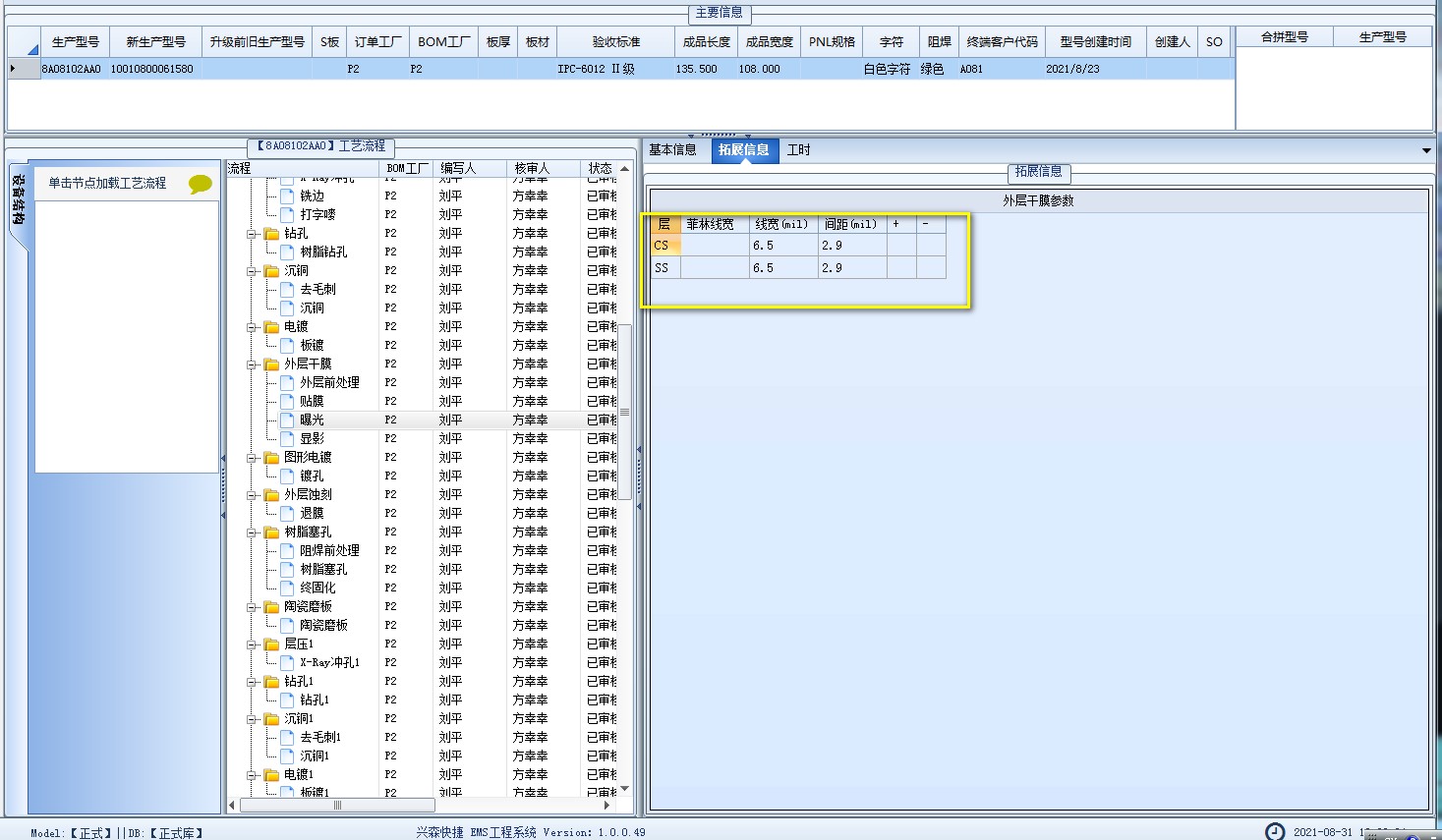Click the 2.9 spacing cell in the SS row
The image size is (1442, 840).
coord(852,268)
